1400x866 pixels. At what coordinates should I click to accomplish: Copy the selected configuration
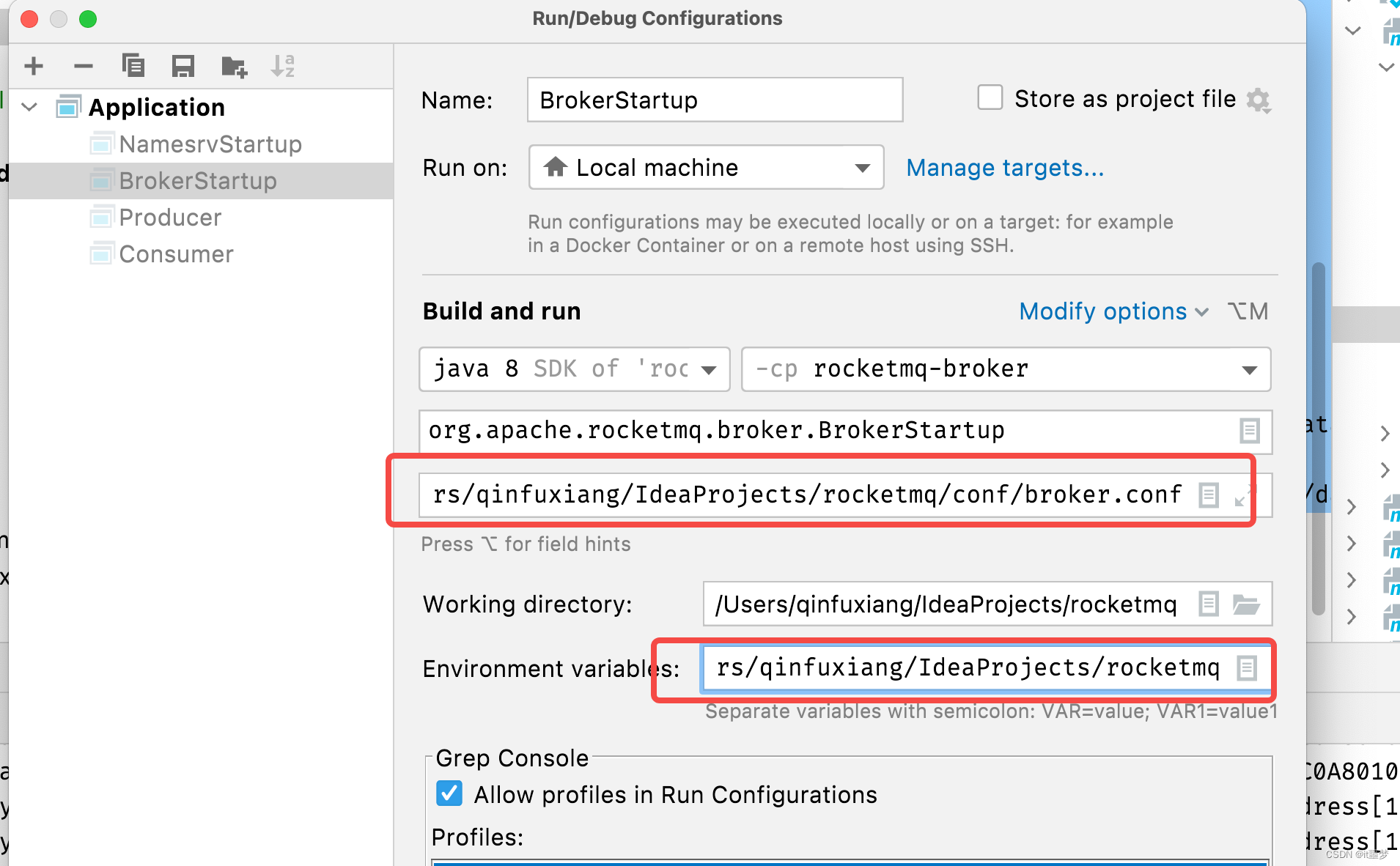[x=133, y=66]
